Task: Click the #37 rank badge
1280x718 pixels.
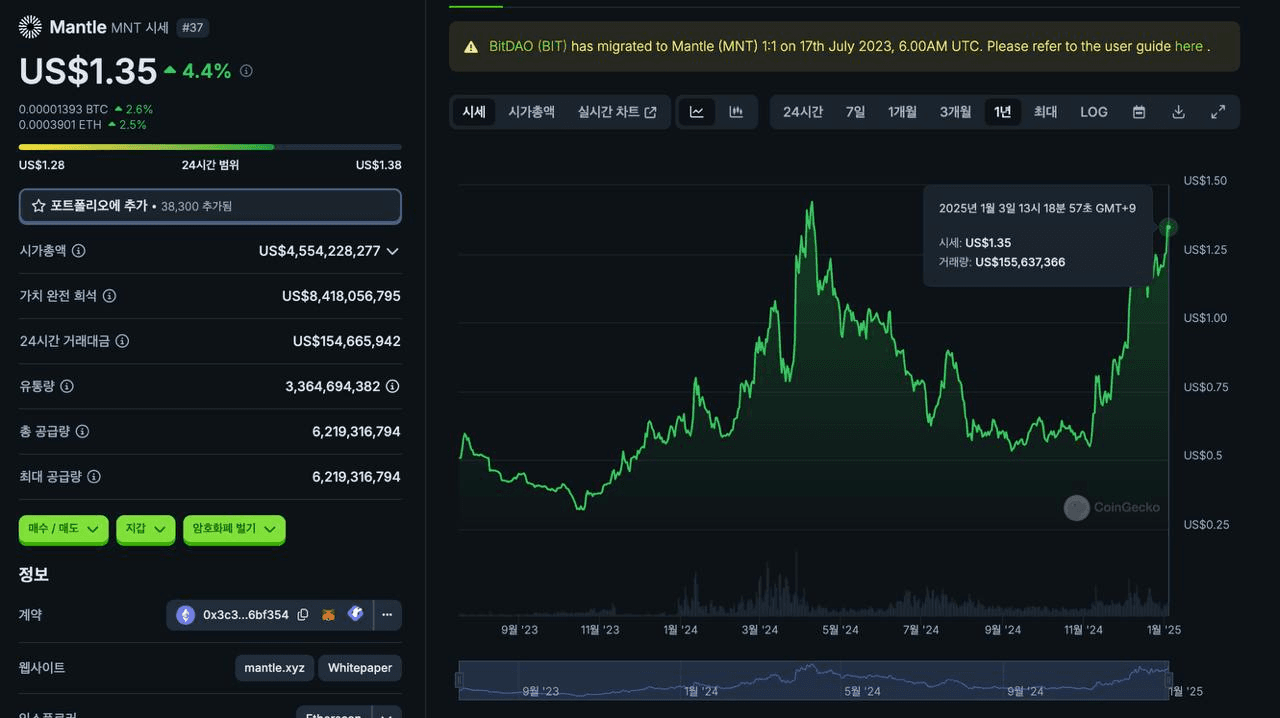Action: coord(191,27)
